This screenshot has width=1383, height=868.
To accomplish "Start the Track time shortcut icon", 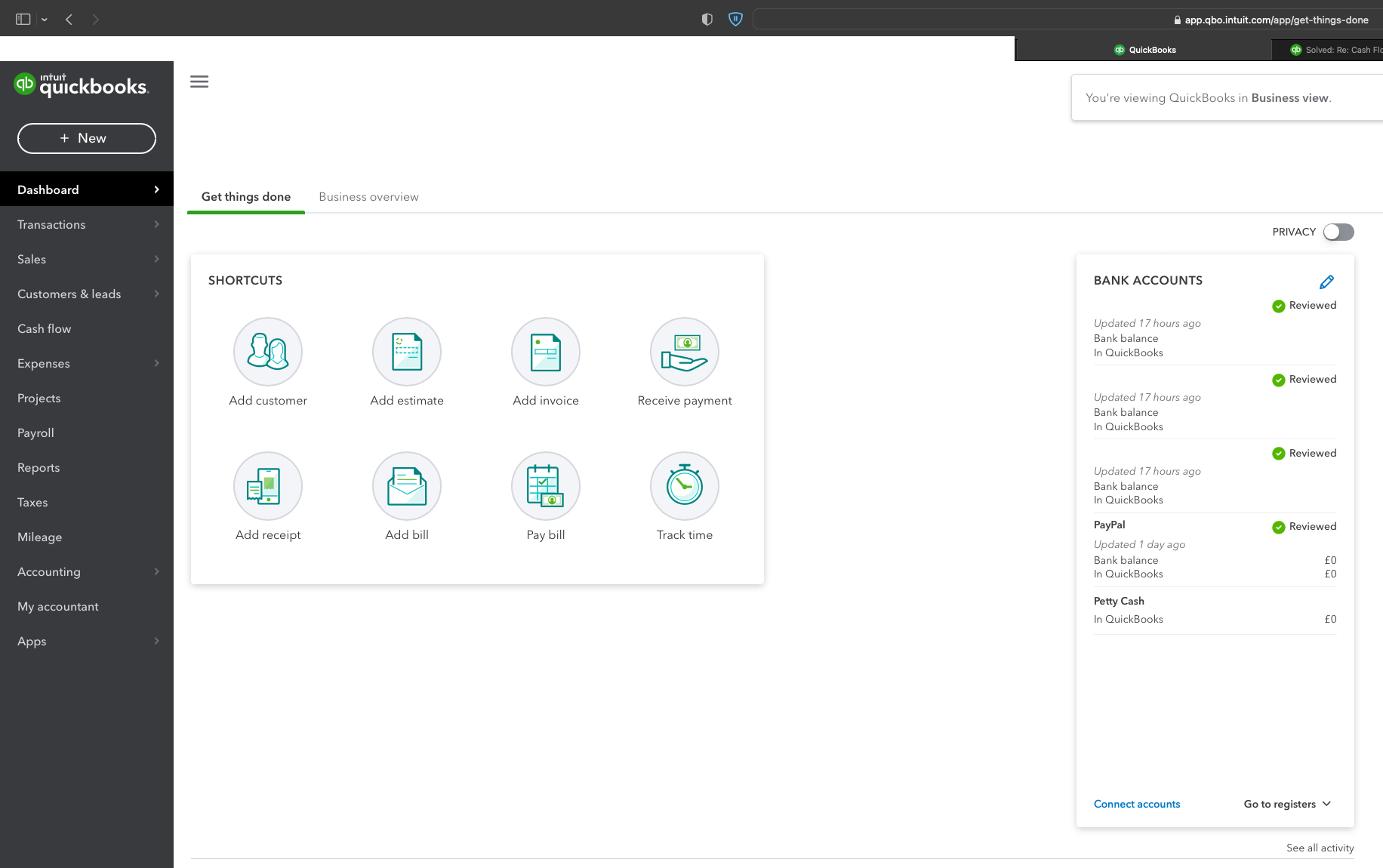I will click(x=685, y=486).
